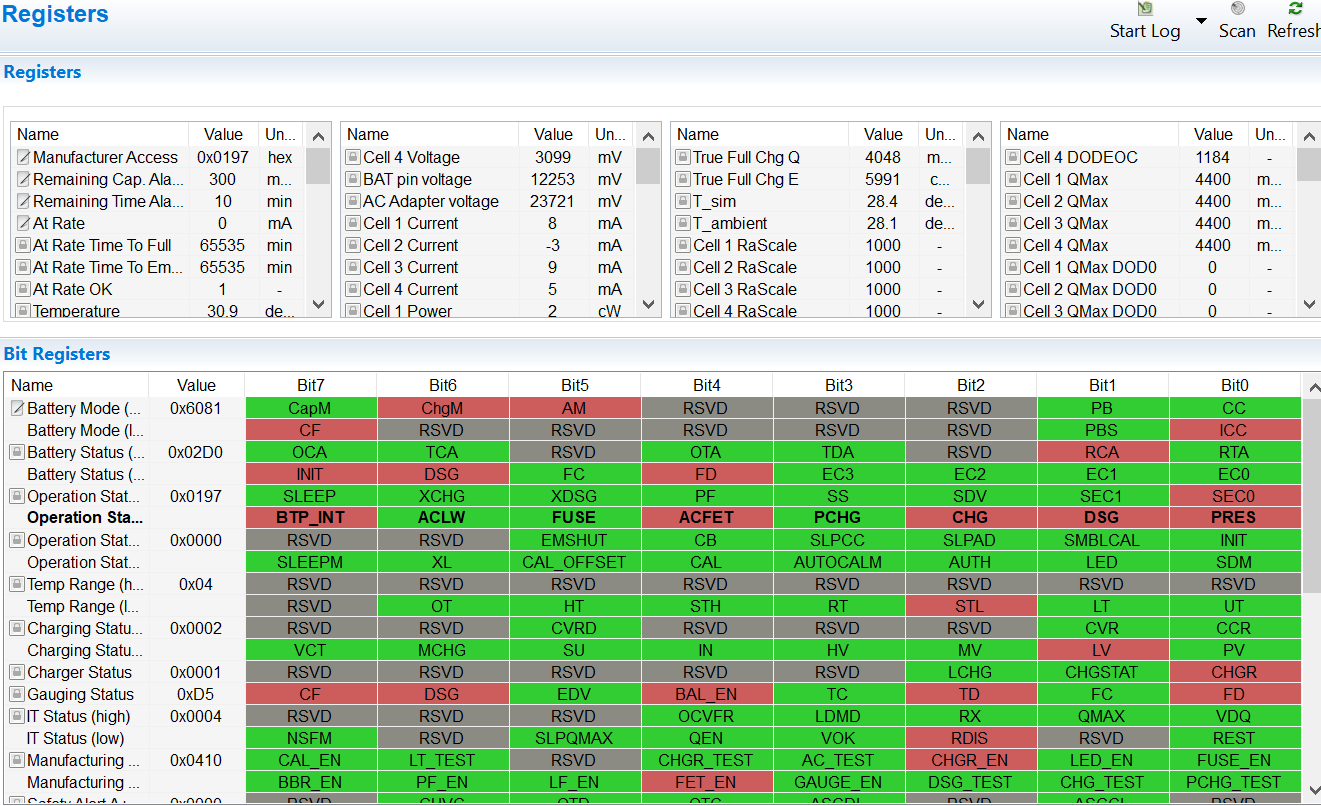Click the lock icon for IT Status (high)
1321x806 pixels.
pyautogui.click(x=17, y=716)
